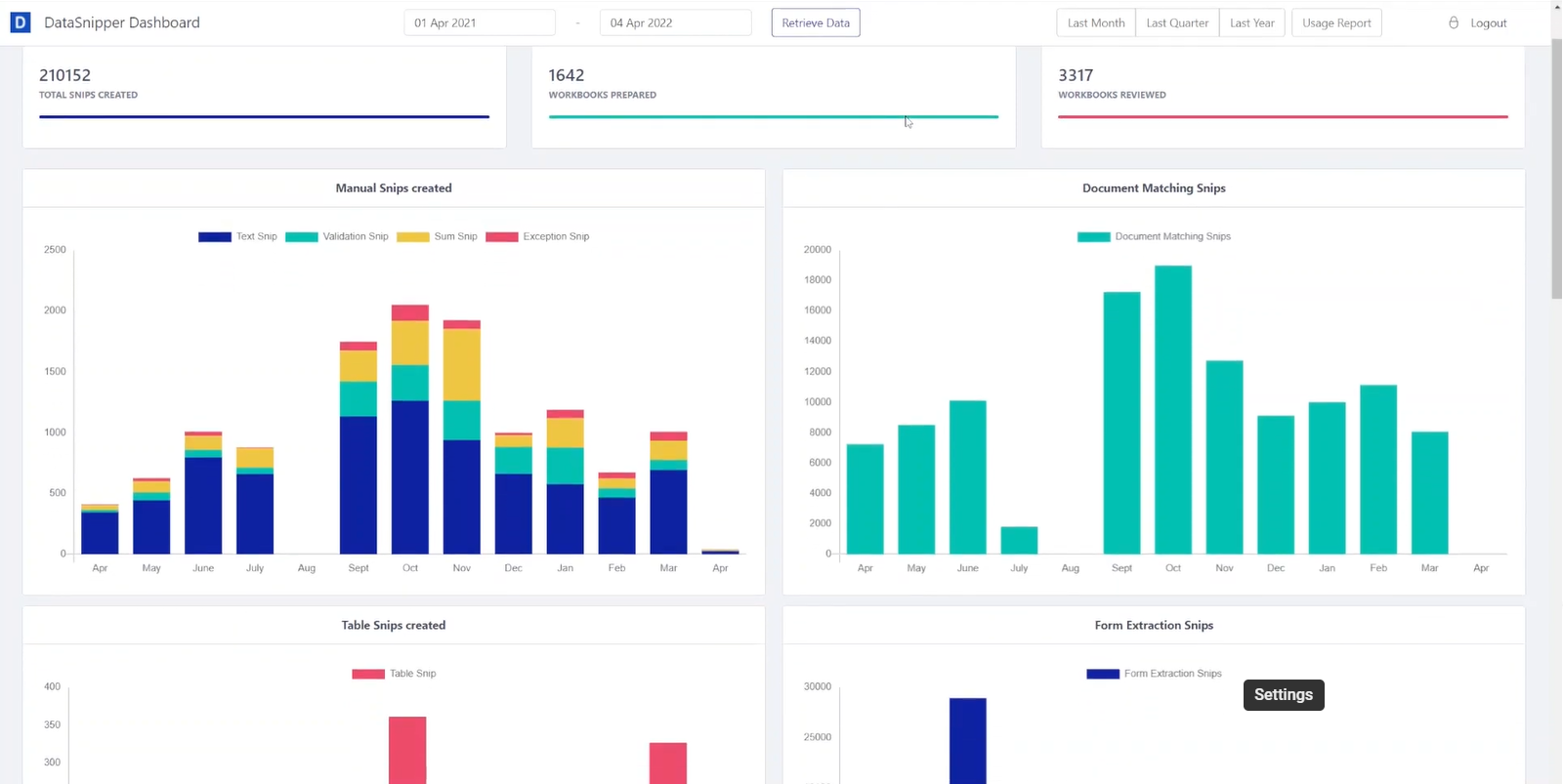Click the Sept bar in Document Matching chart
The width and height of the screenshot is (1563, 784).
pos(1121,423)
